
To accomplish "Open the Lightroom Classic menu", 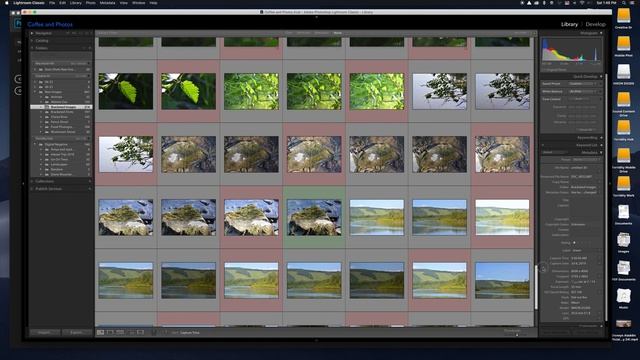I will point(29,3).
